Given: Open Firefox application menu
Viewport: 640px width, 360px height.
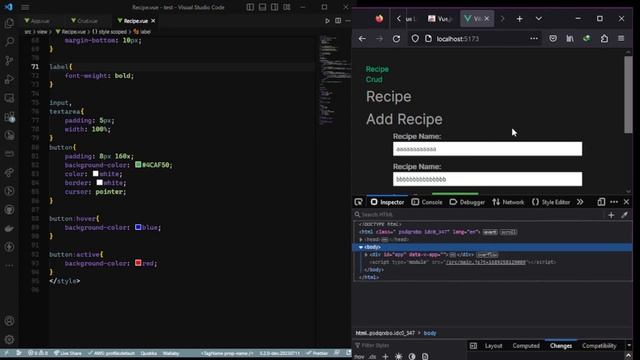Looking at the screenshot, I should [x=621, y=38].
